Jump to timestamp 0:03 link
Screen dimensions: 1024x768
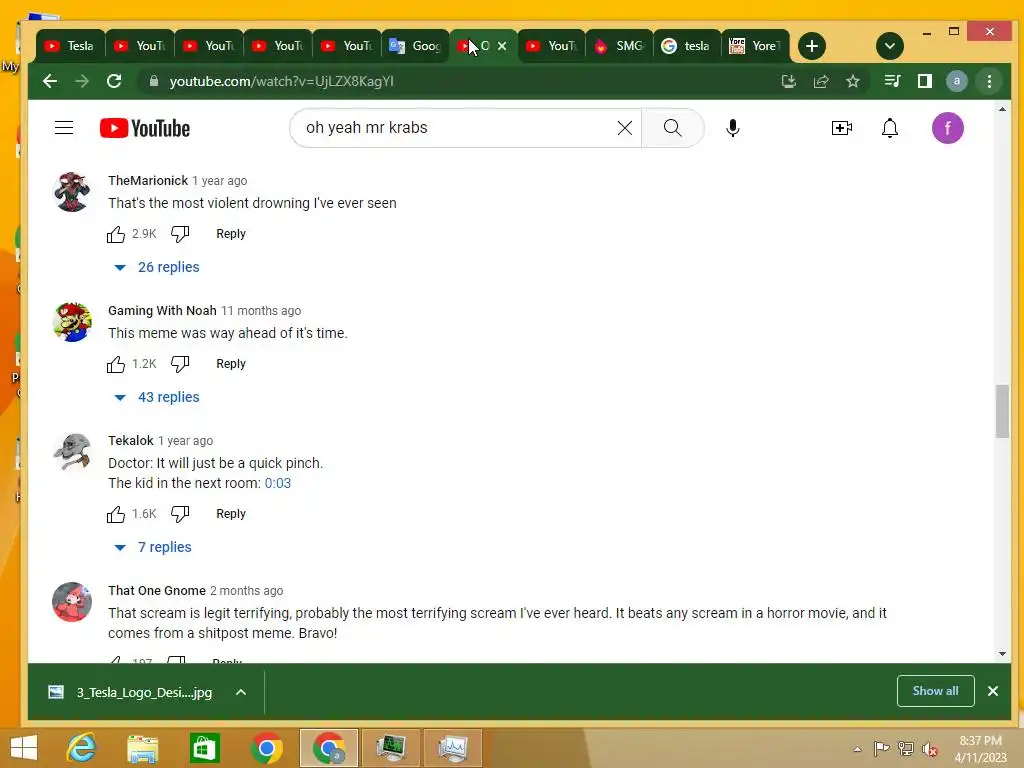278,483
